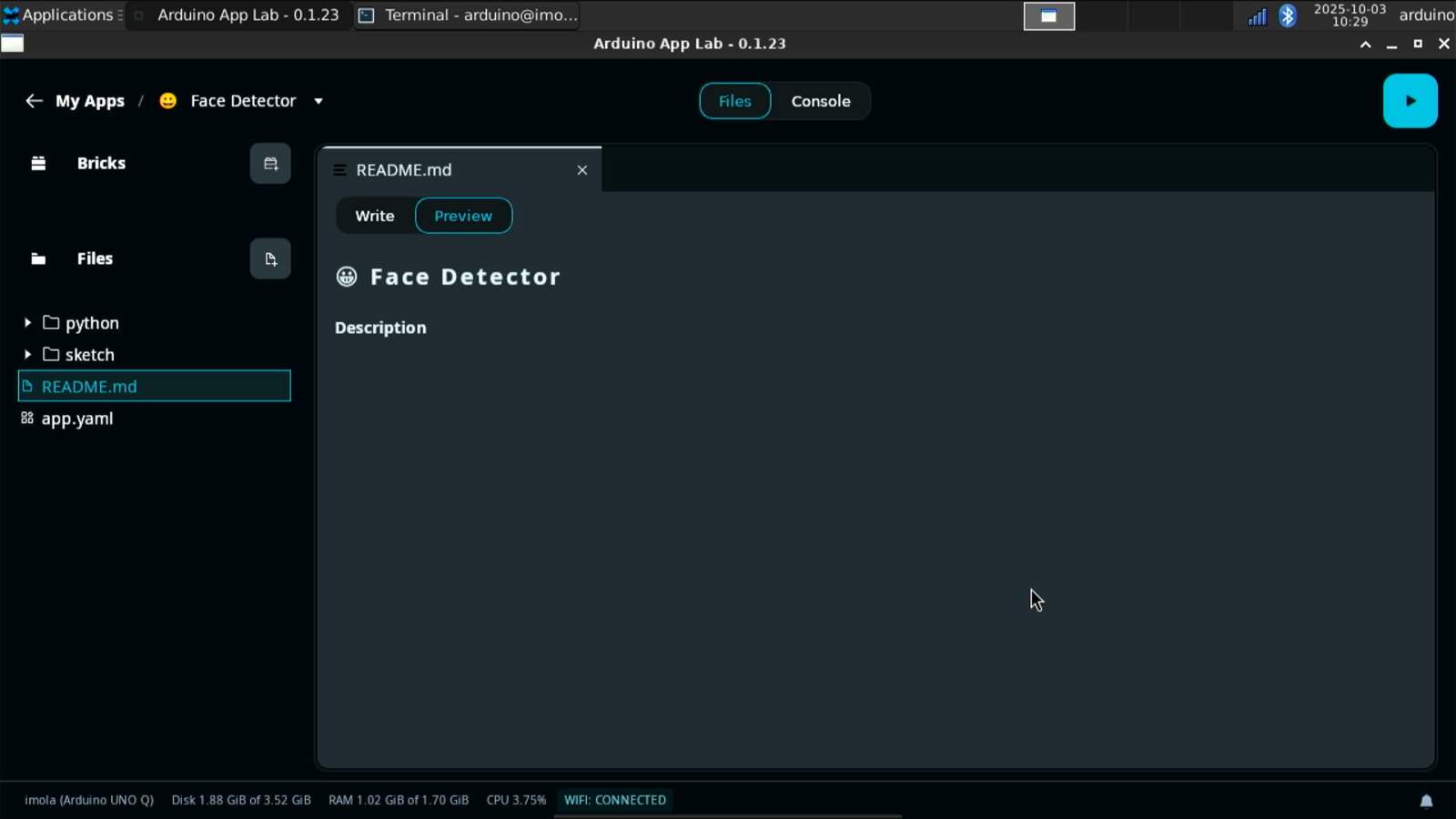Select the sketch folder row
Viewport: 1456px width, 819px height.
155,355
